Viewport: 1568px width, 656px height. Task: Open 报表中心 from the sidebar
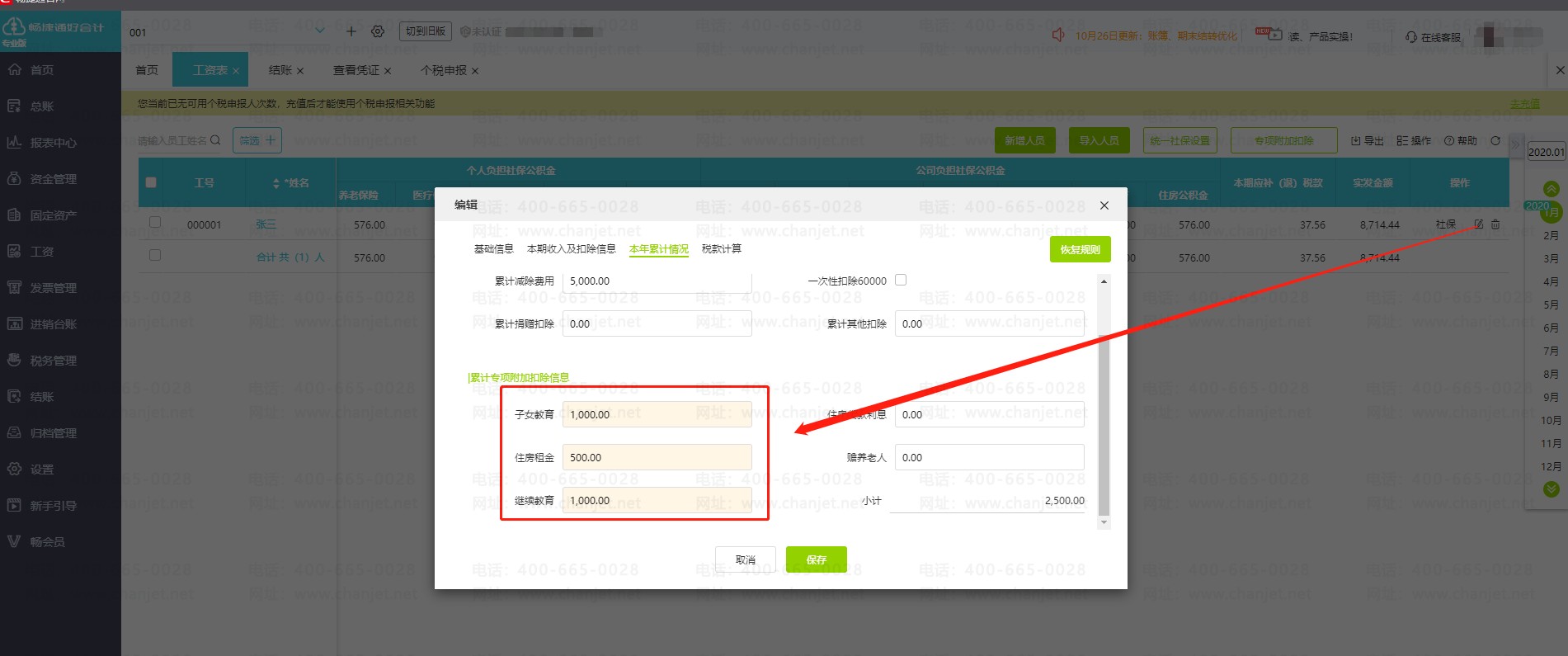[x=53, y=143]
